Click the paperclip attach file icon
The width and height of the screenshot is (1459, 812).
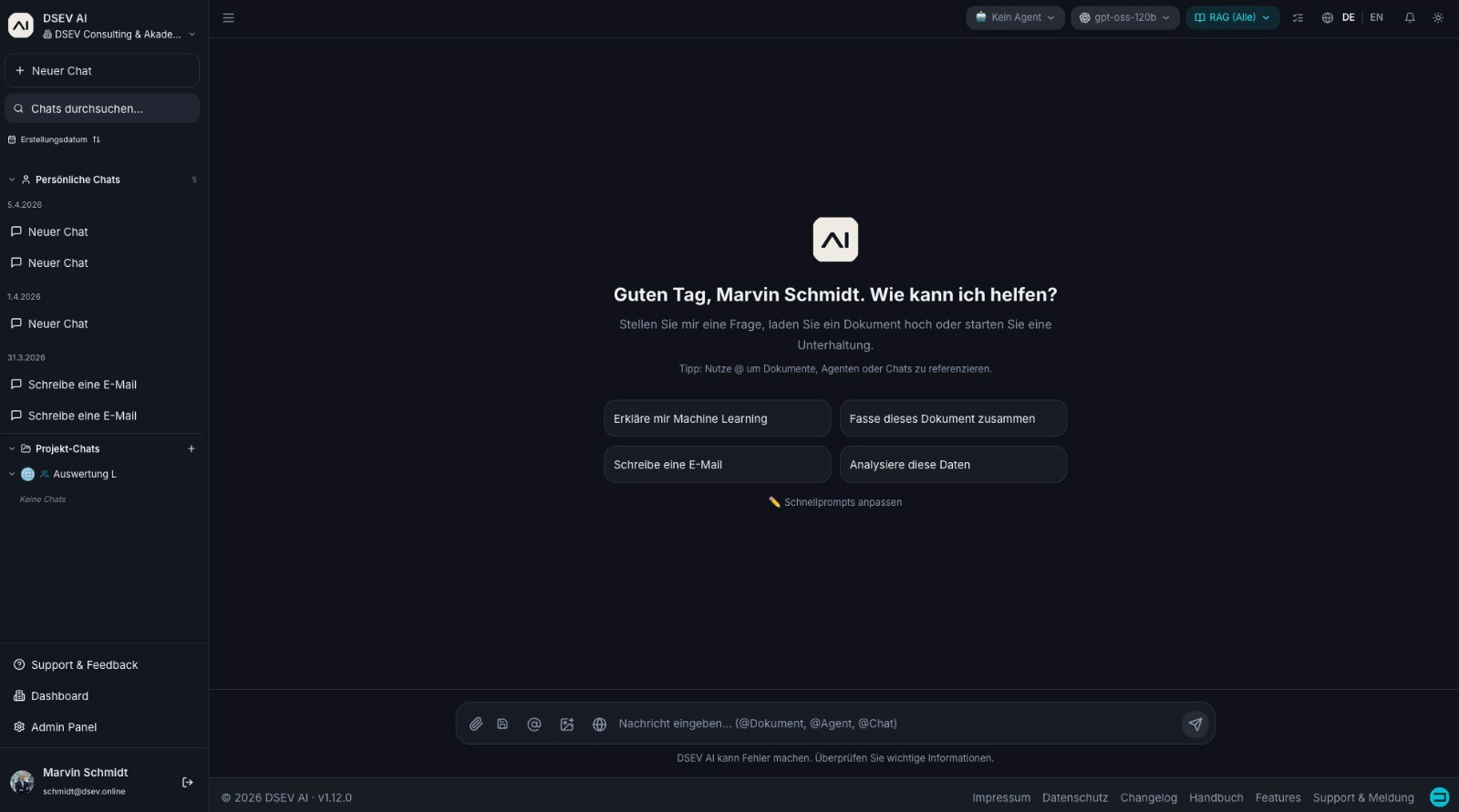tap(476, 724)
